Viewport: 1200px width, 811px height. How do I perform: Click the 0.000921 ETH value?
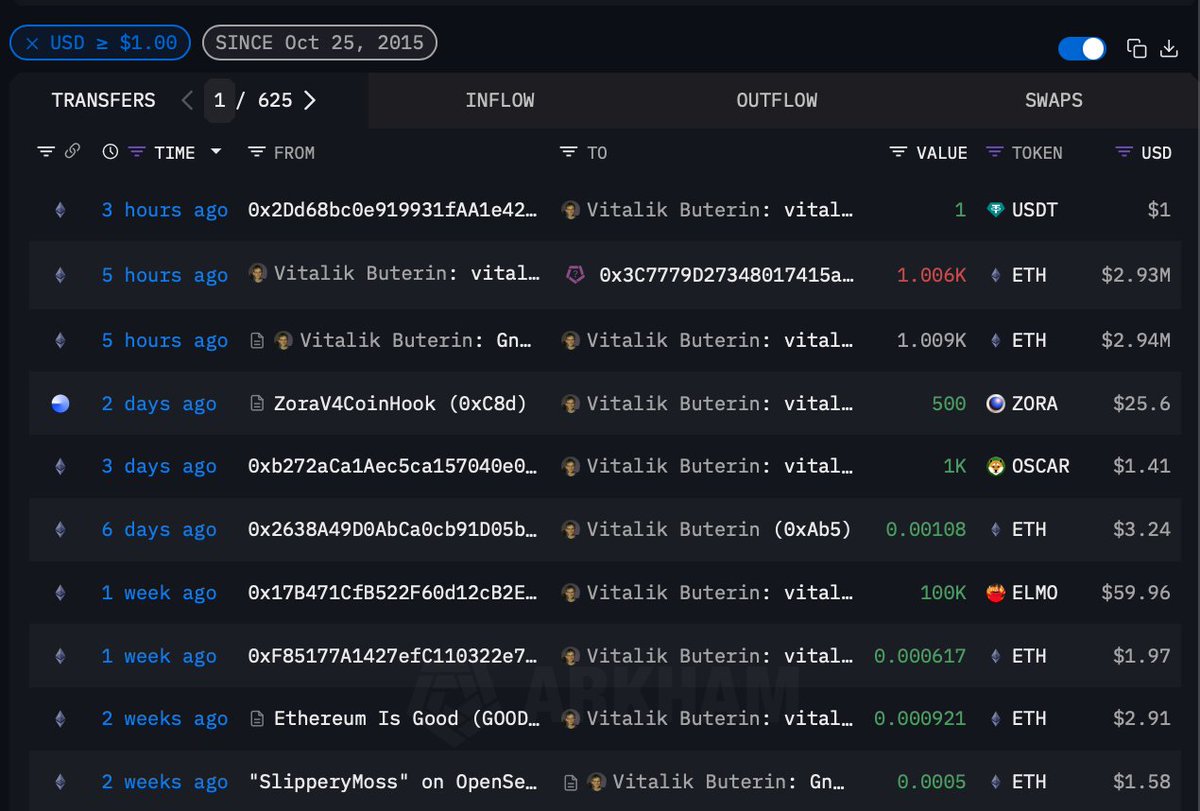[920, 718]
